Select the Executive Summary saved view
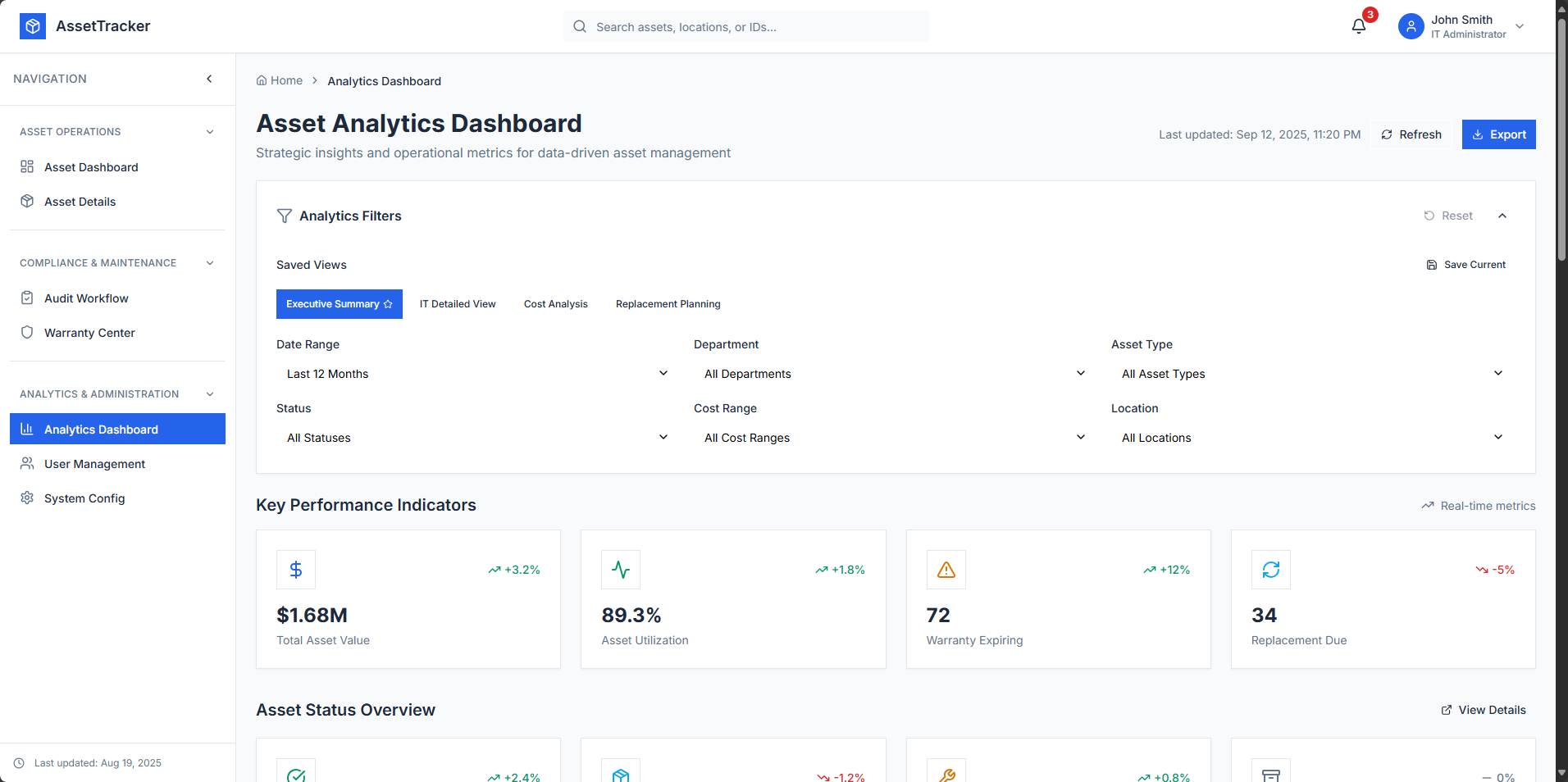Screen dimensions: 1568x782 coord(340,304)
